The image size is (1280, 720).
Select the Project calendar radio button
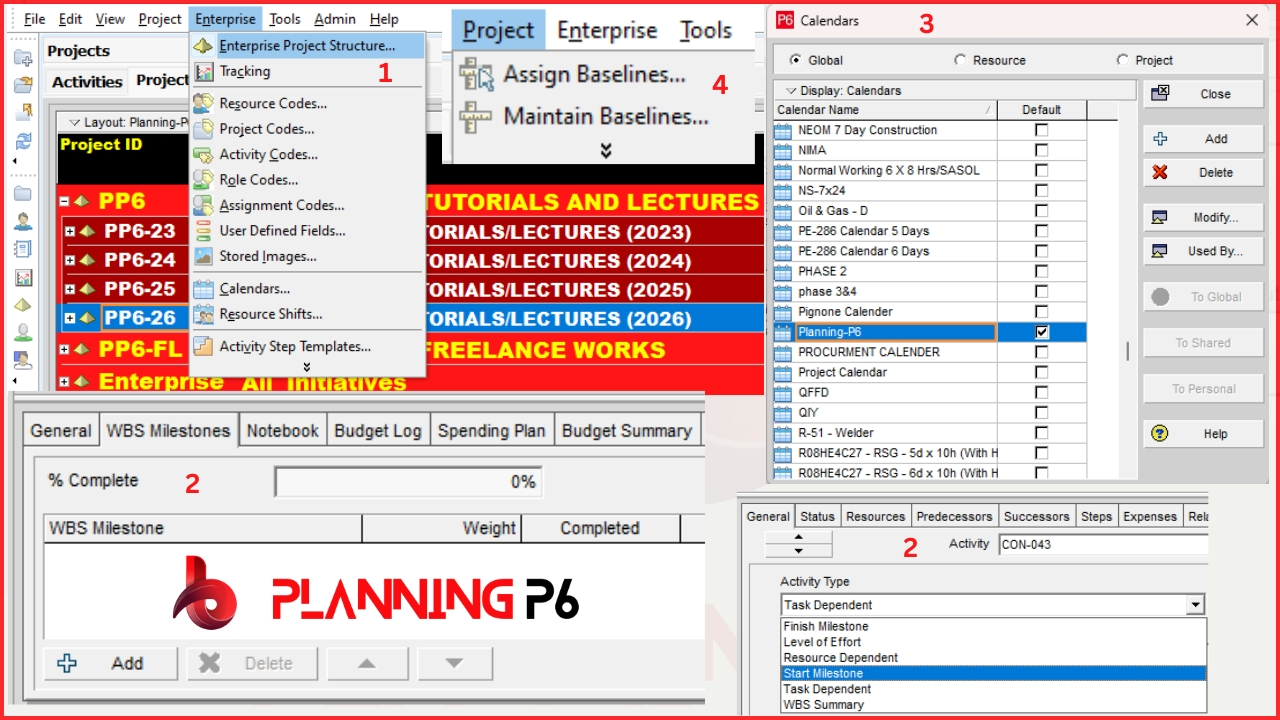click(x=1123, y=60)
